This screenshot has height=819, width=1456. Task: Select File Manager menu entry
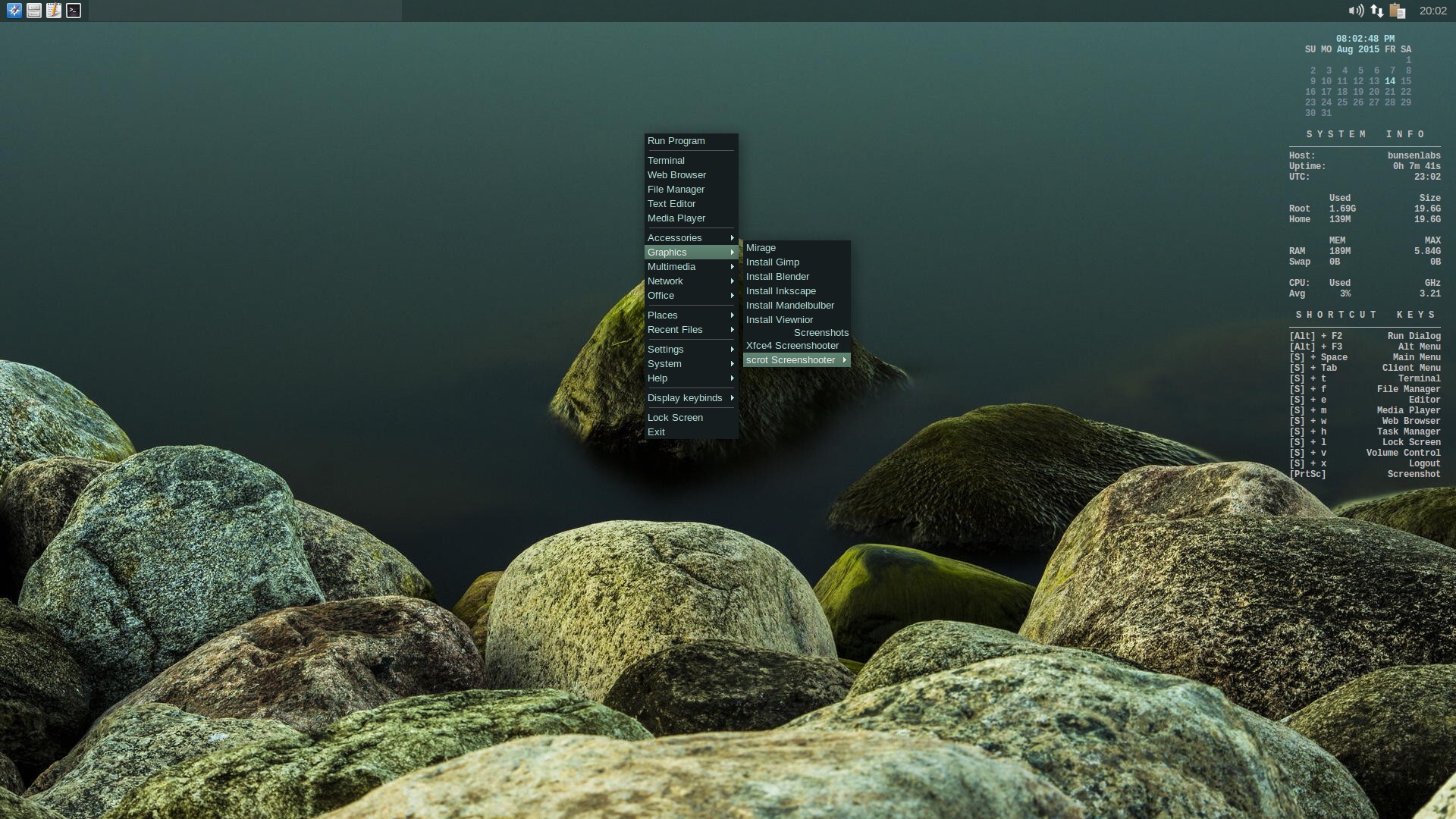691,190
